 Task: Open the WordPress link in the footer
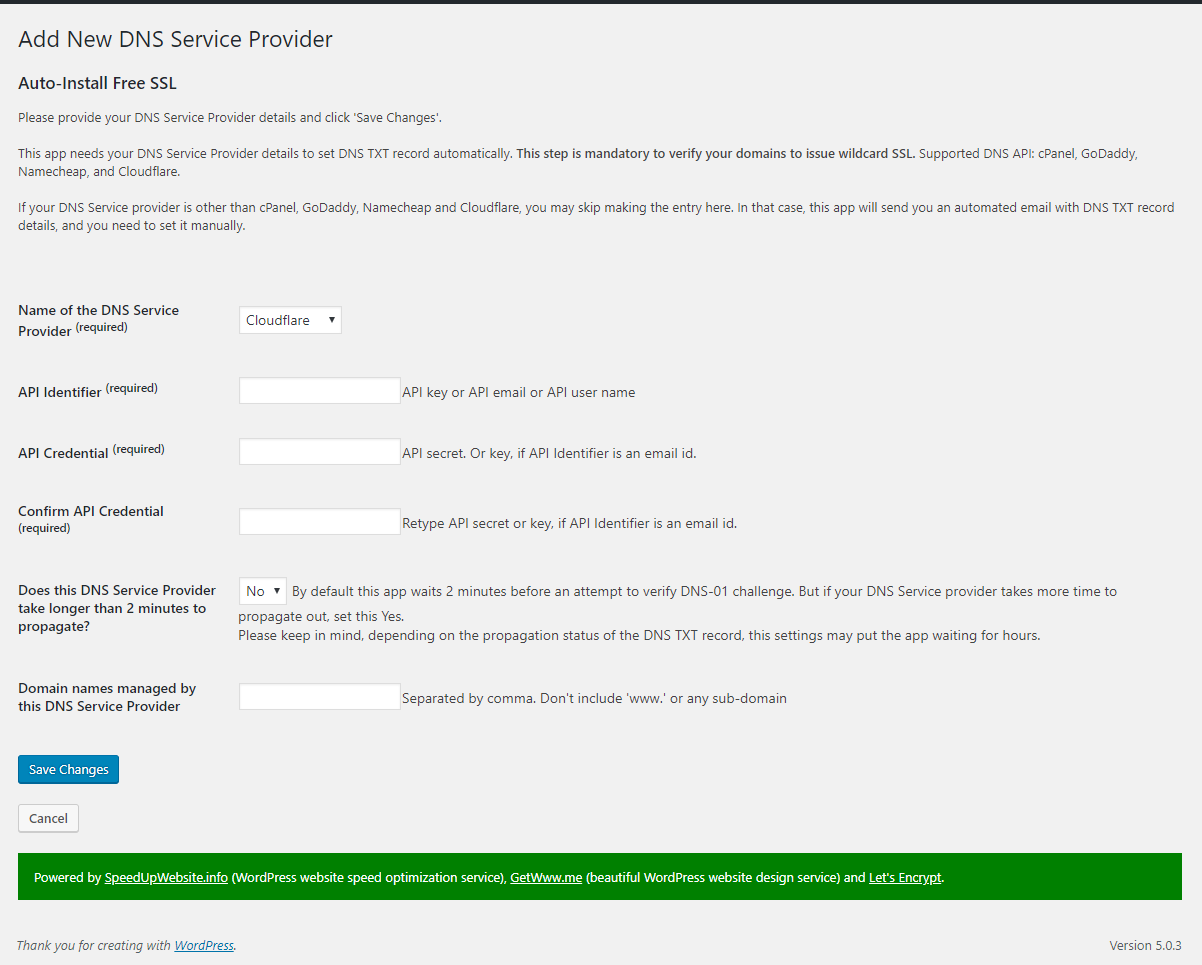204,945
